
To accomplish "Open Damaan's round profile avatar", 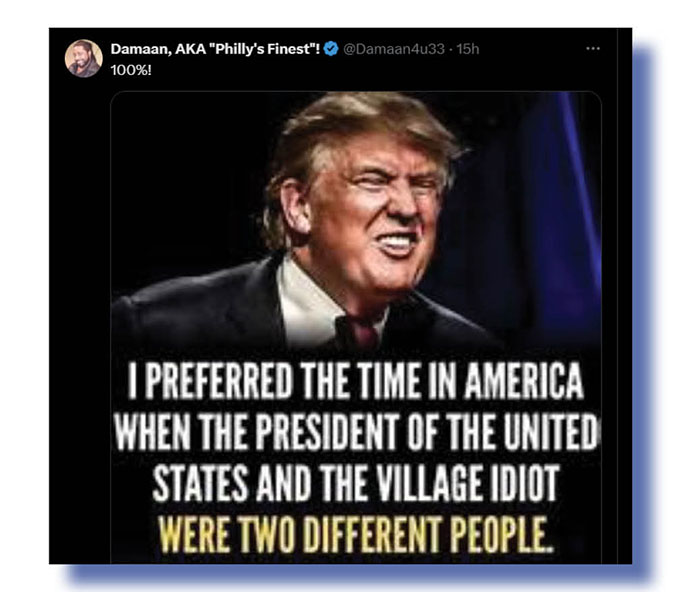I will click(x=84, y=59).
